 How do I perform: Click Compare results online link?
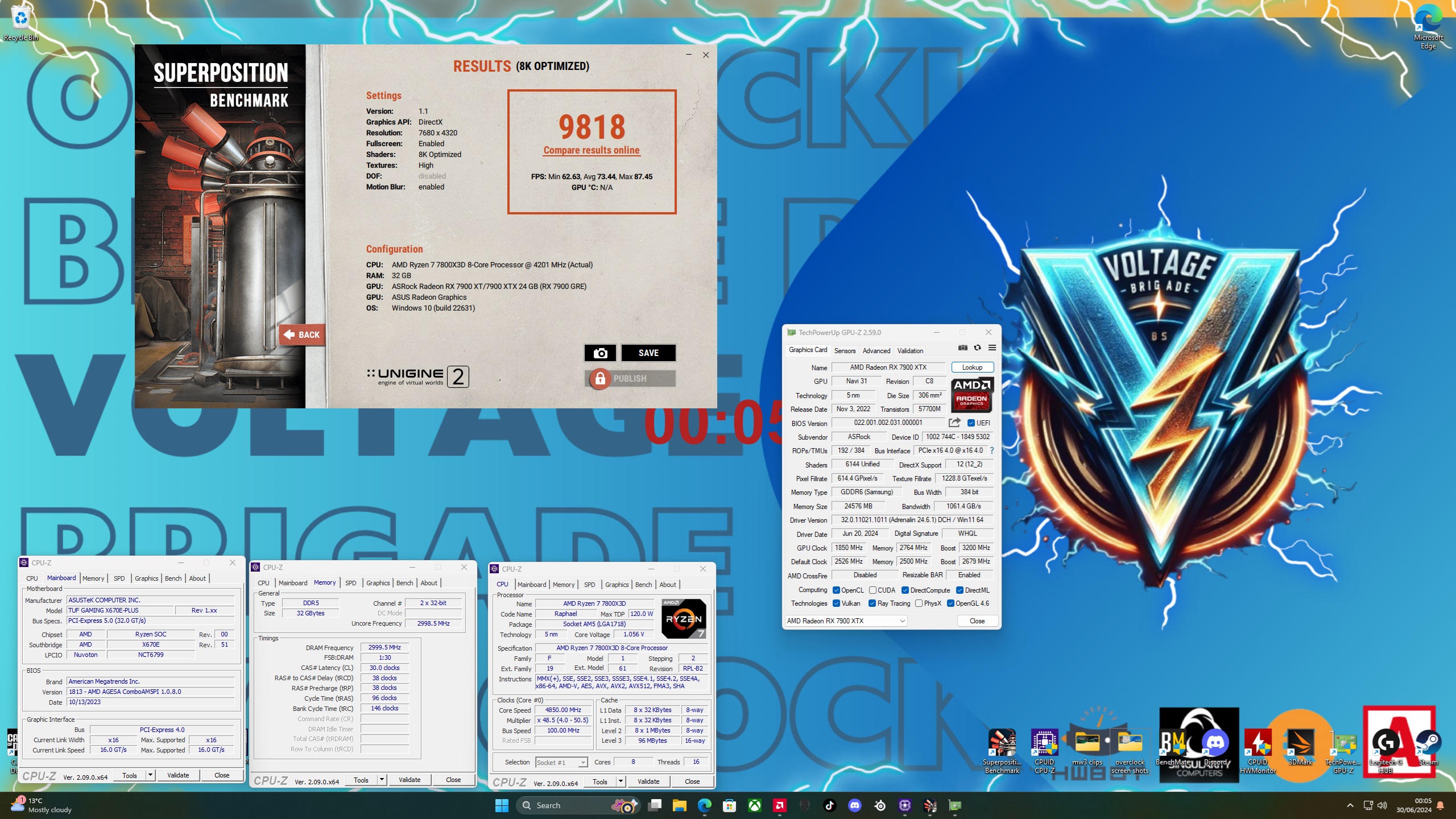pos(591,150)
